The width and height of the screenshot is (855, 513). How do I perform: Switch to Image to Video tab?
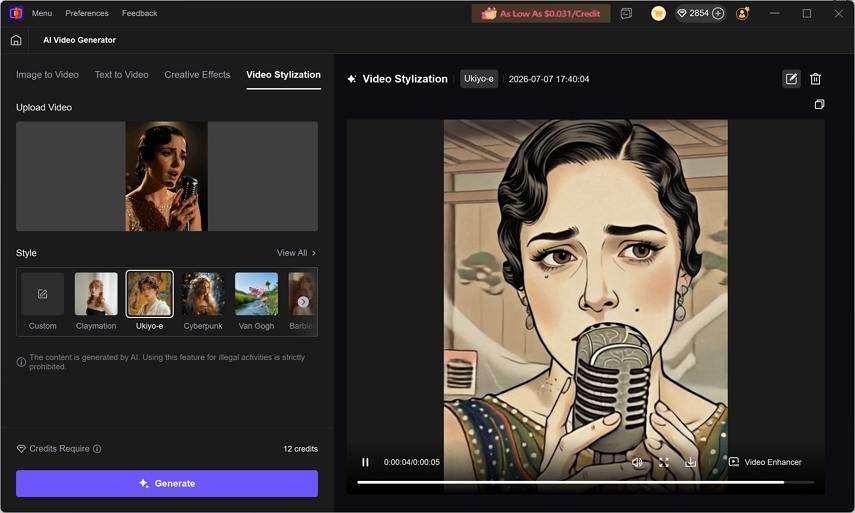(47, 75)
